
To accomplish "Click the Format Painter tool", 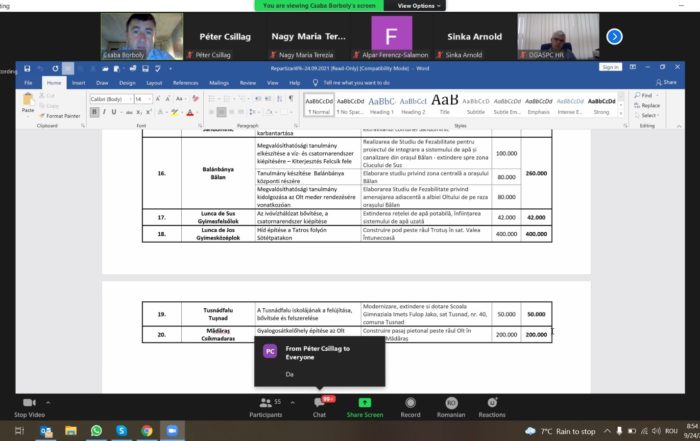I will point(63,116).
